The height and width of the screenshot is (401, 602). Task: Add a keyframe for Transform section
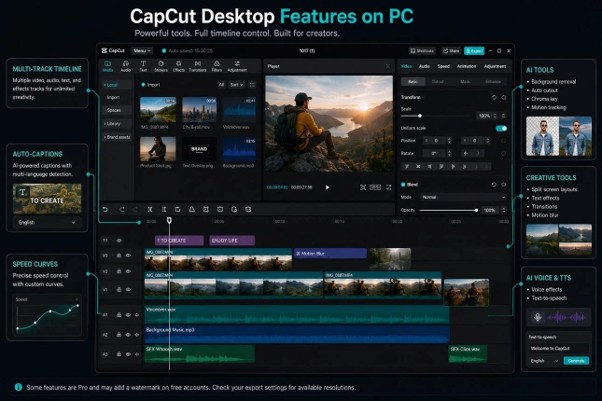(x=504, y=98)
